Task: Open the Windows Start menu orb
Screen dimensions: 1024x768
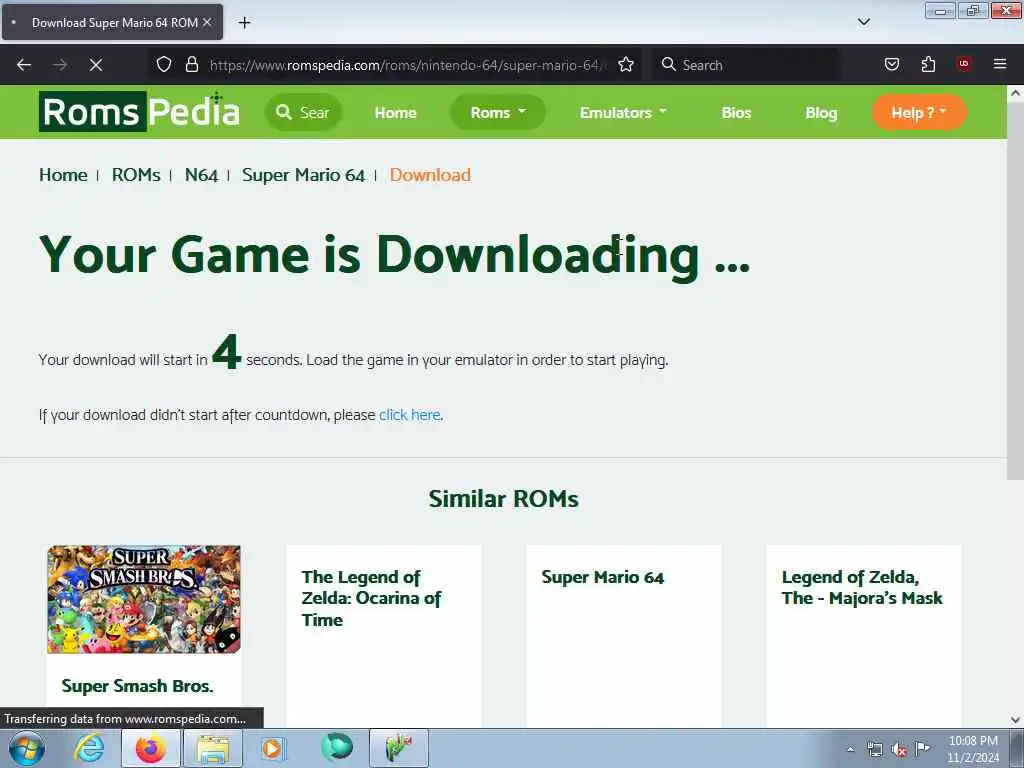Action: 26,748
